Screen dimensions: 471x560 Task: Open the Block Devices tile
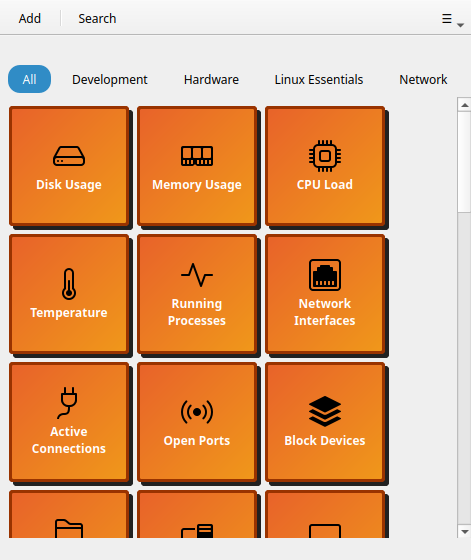point(325,422)
